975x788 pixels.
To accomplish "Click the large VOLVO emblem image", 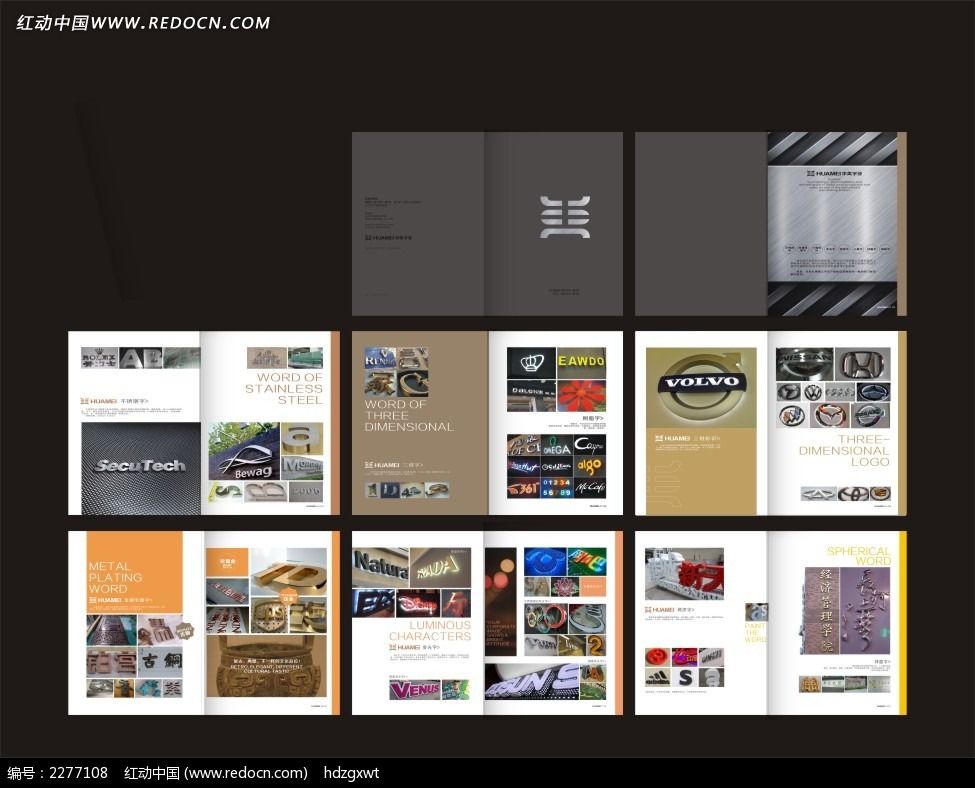I will click(701, 387).
